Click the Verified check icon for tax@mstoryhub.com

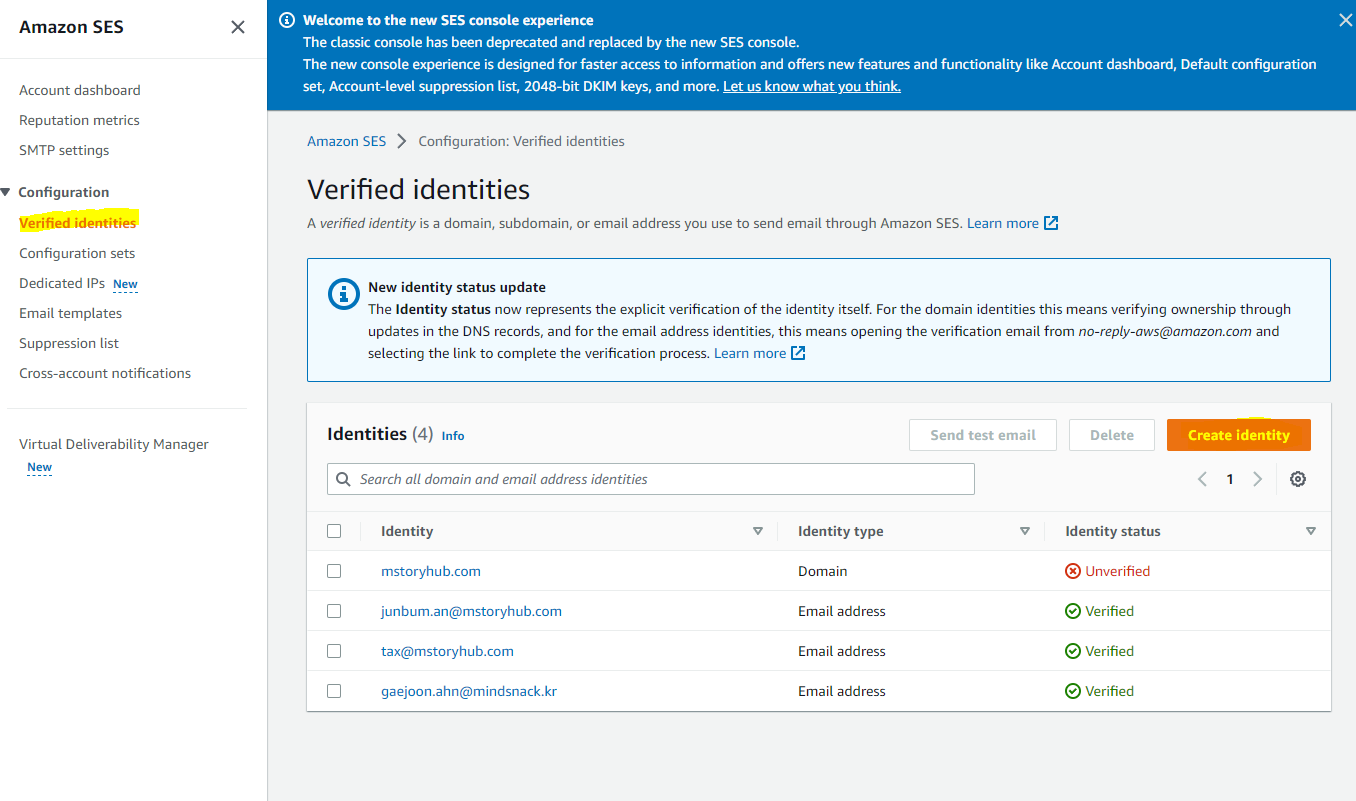click(x=1073, y=651)
